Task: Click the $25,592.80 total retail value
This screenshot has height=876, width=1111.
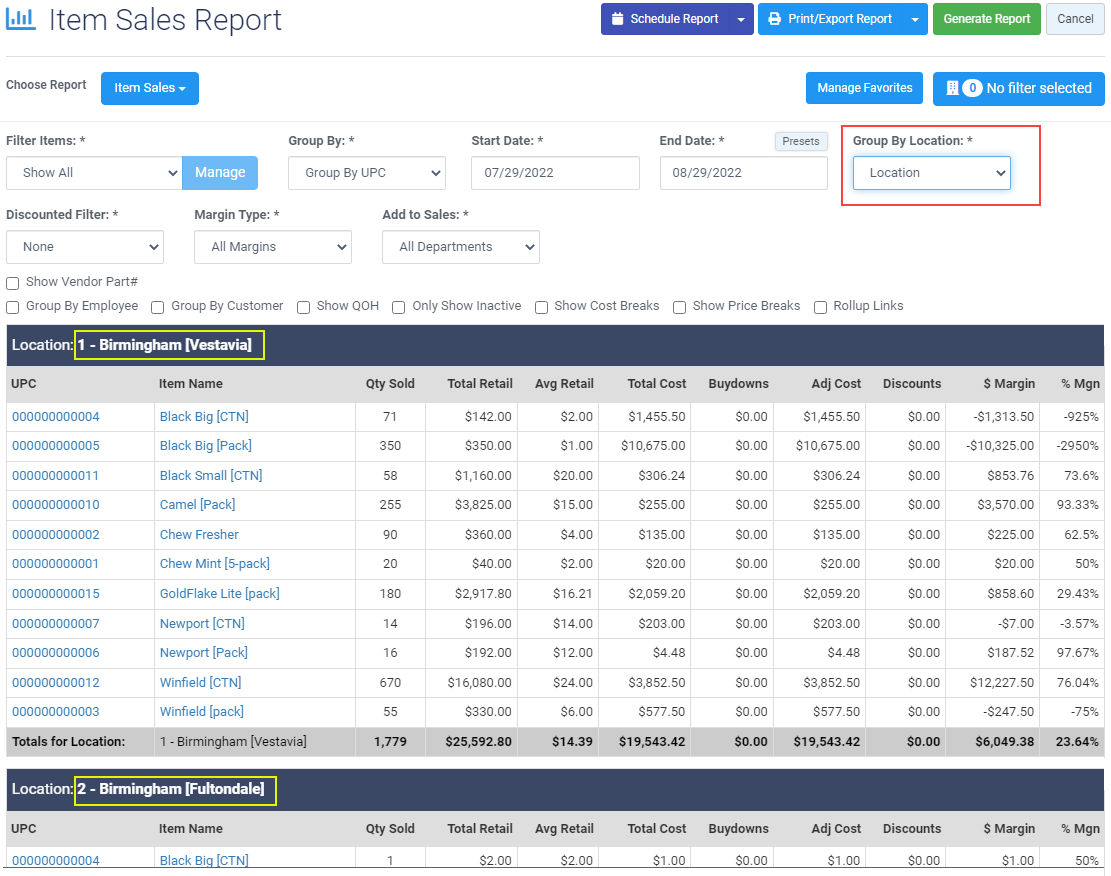Action: pyautogui.click(x=478, y=742)
